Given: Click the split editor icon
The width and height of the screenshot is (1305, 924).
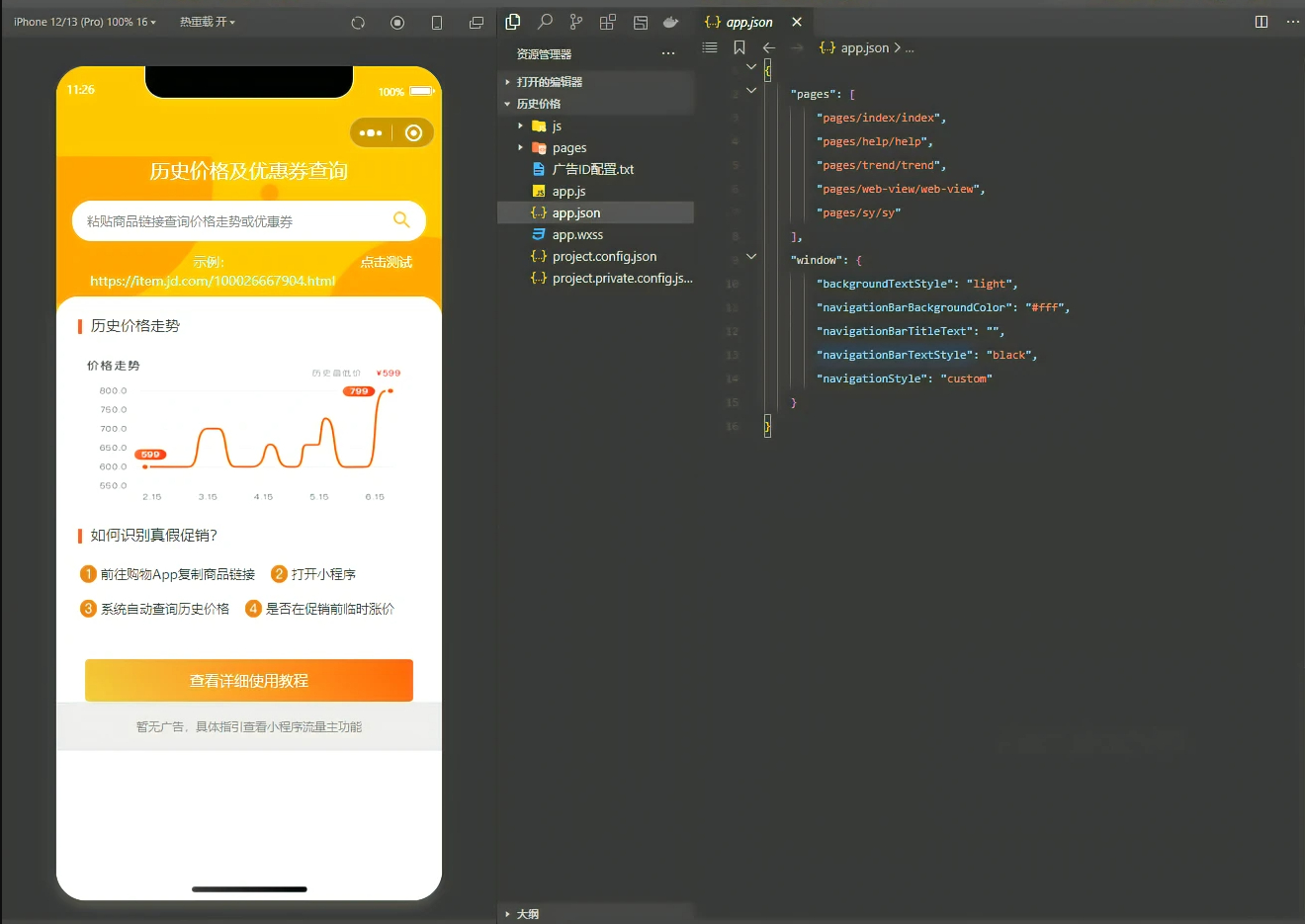Looking at the screenshot, I should click(x=1261, y=22).
